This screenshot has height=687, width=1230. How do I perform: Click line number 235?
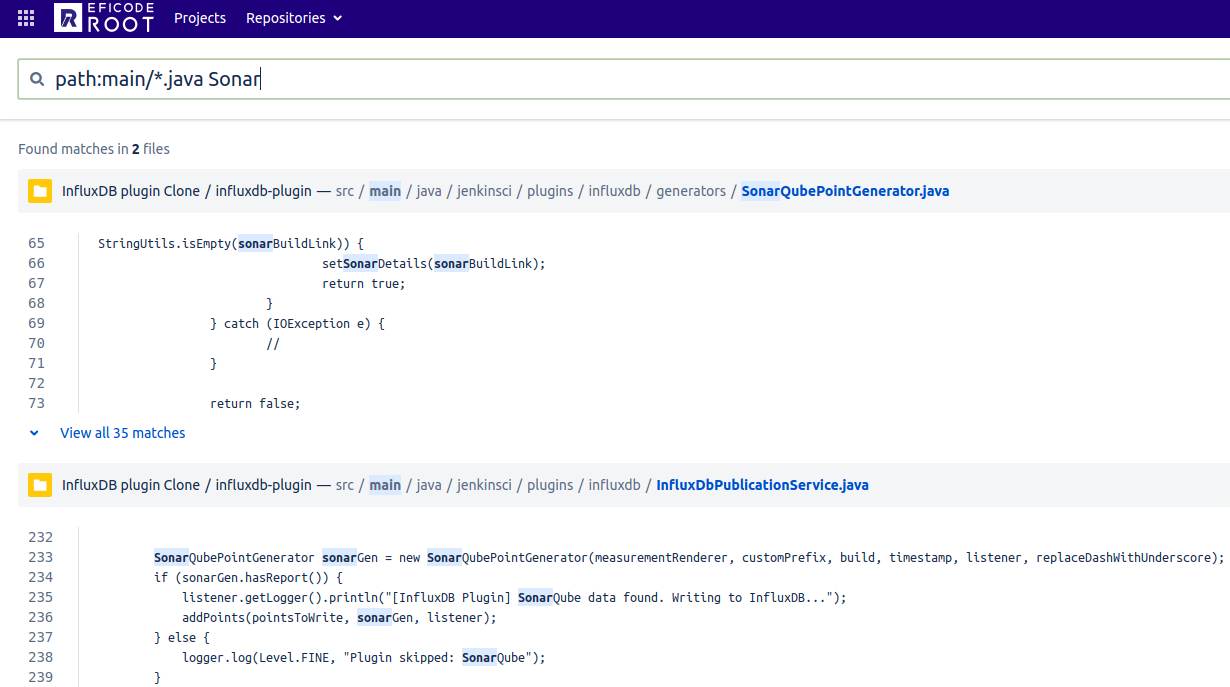tap(41, 597)
